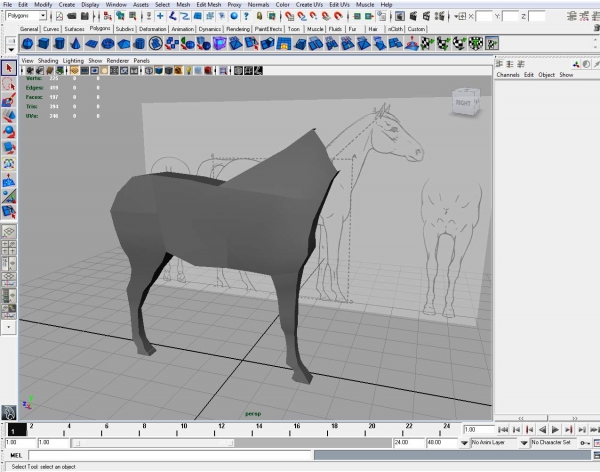
Task: Open shelf options arrow menu
Action: (x=11, y=50)
